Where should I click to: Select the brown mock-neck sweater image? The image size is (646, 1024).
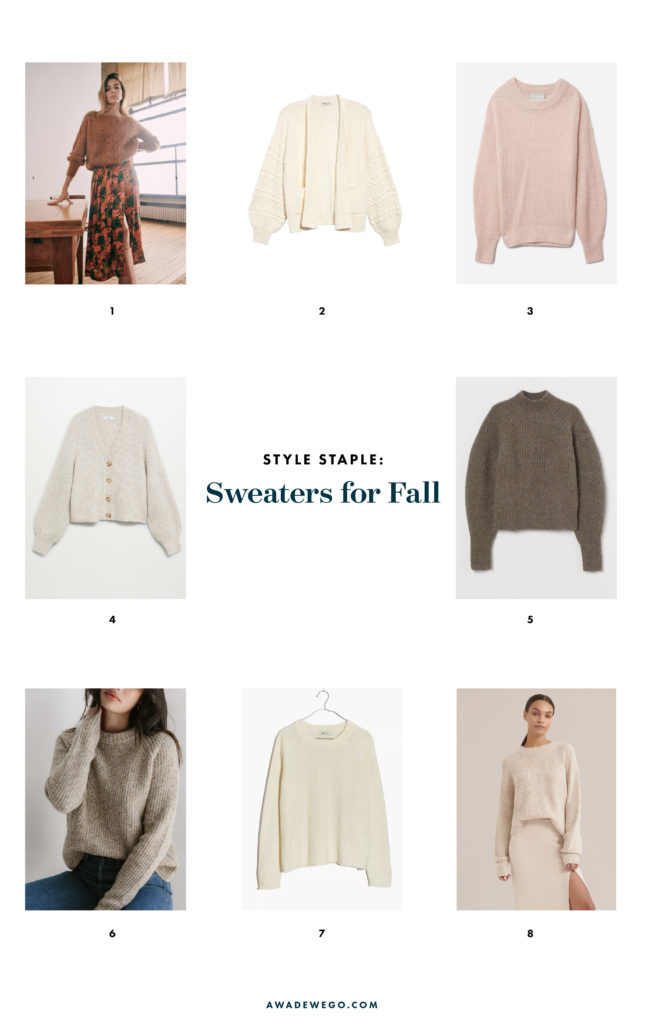coord(536,487)
